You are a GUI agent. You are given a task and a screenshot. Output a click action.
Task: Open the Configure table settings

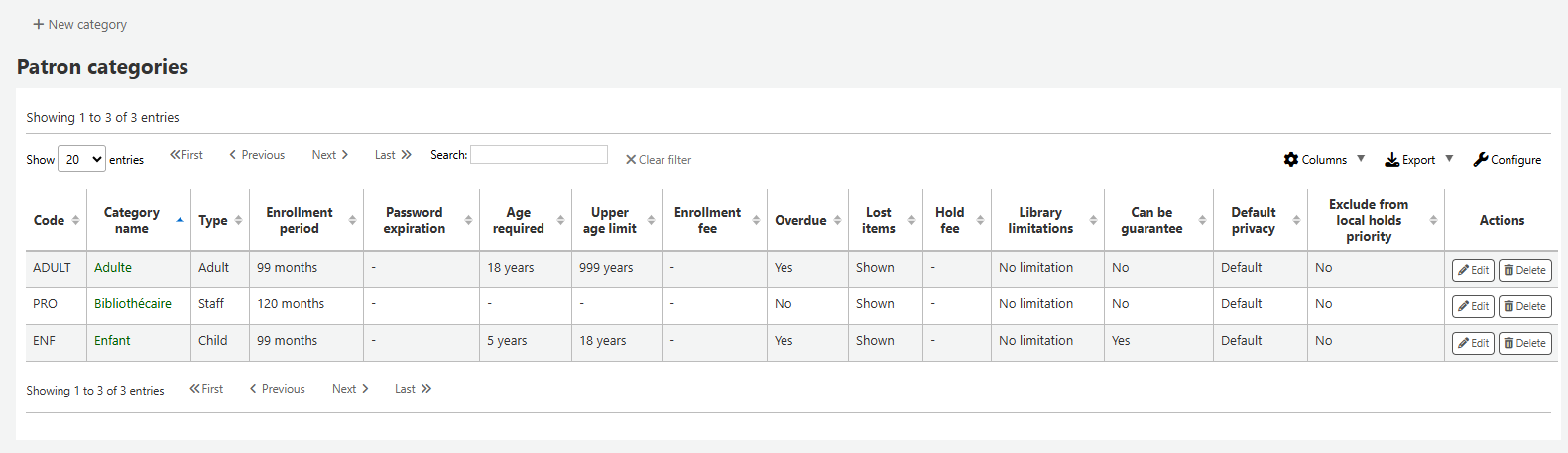tap(1507, 160)
